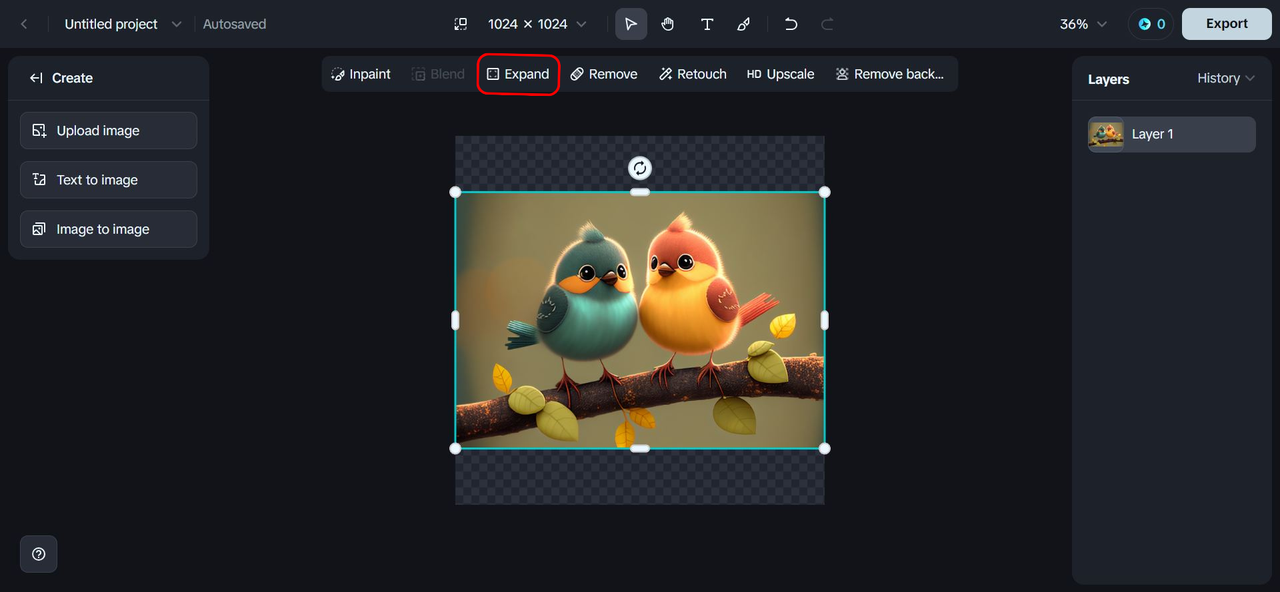The width and height of the screenshot is (1280, 592).
Task: Choose the HD Upscale tool
Action: [781, 74]
